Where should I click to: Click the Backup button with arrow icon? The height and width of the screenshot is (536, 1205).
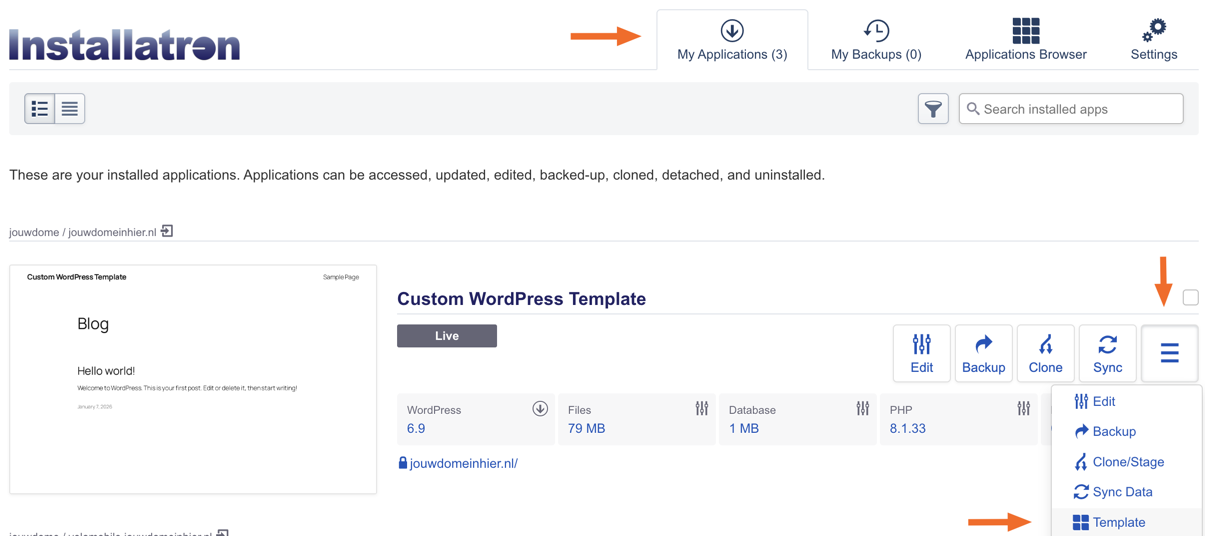(x=983, y=353)
